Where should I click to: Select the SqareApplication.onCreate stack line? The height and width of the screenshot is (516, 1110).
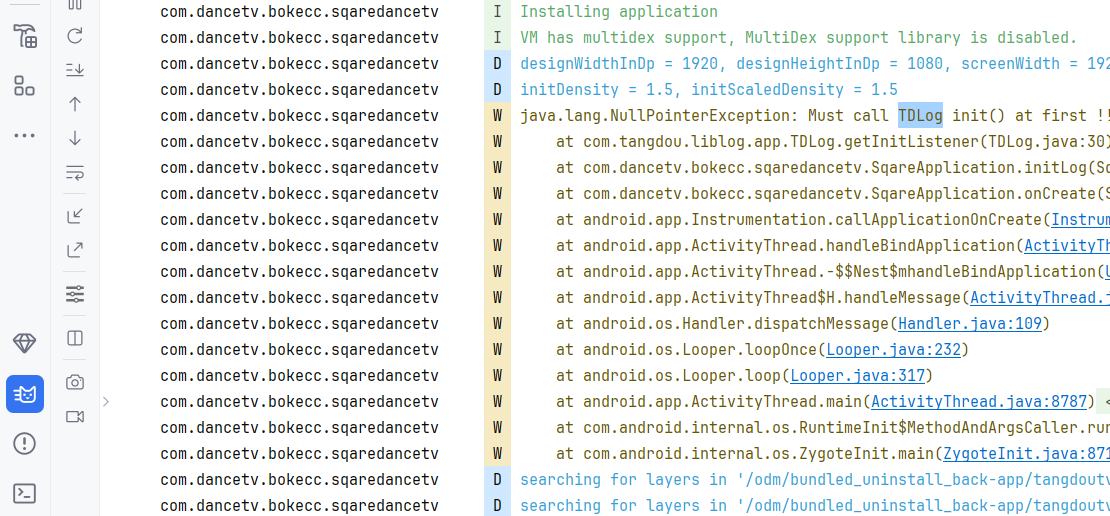(832, 194)
